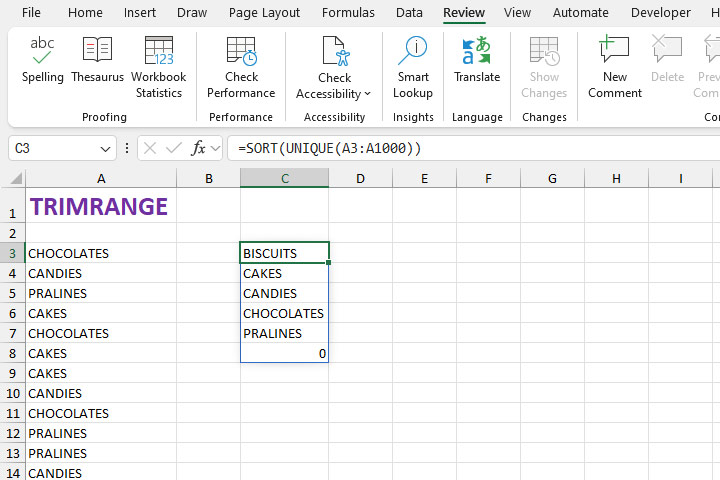Select cell C5 with CANDIES
The height and width of the screenshot is (480, 720).
coord(285,293)
